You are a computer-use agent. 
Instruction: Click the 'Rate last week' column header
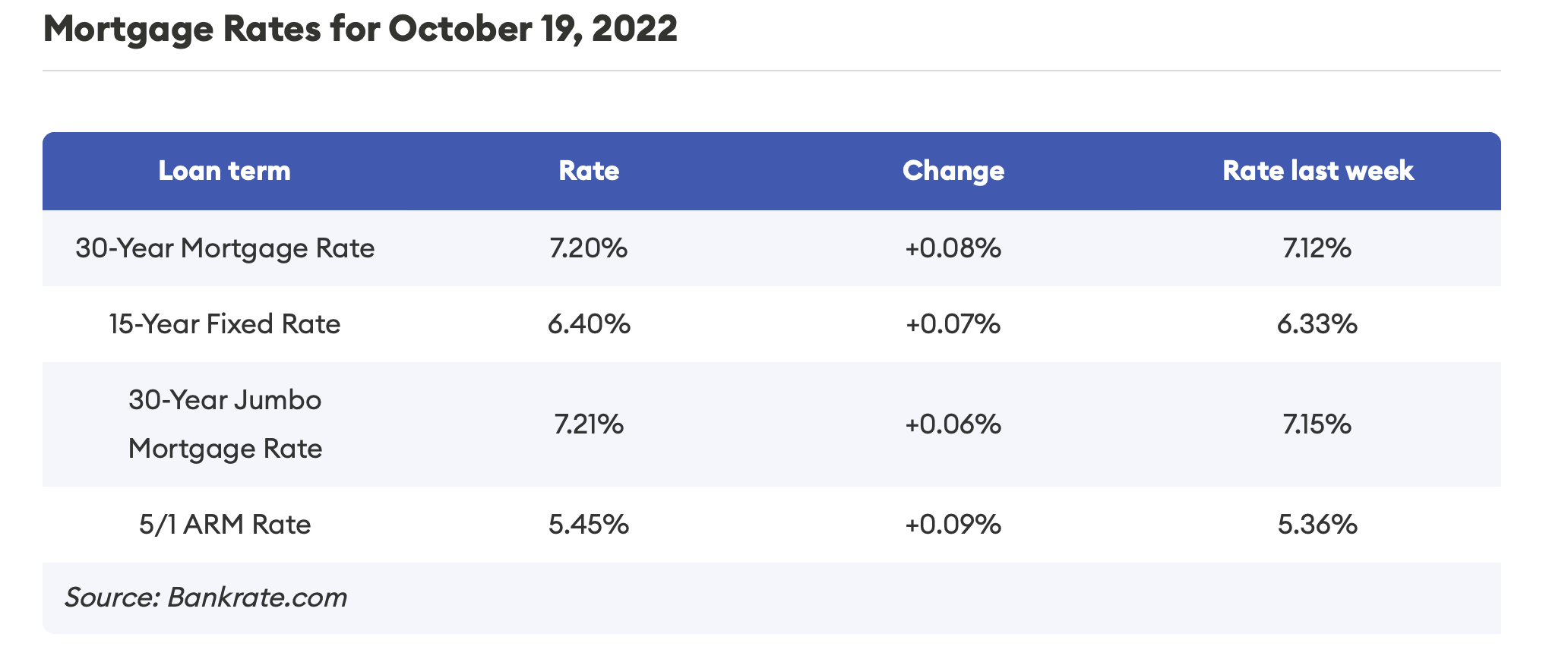1318,171
